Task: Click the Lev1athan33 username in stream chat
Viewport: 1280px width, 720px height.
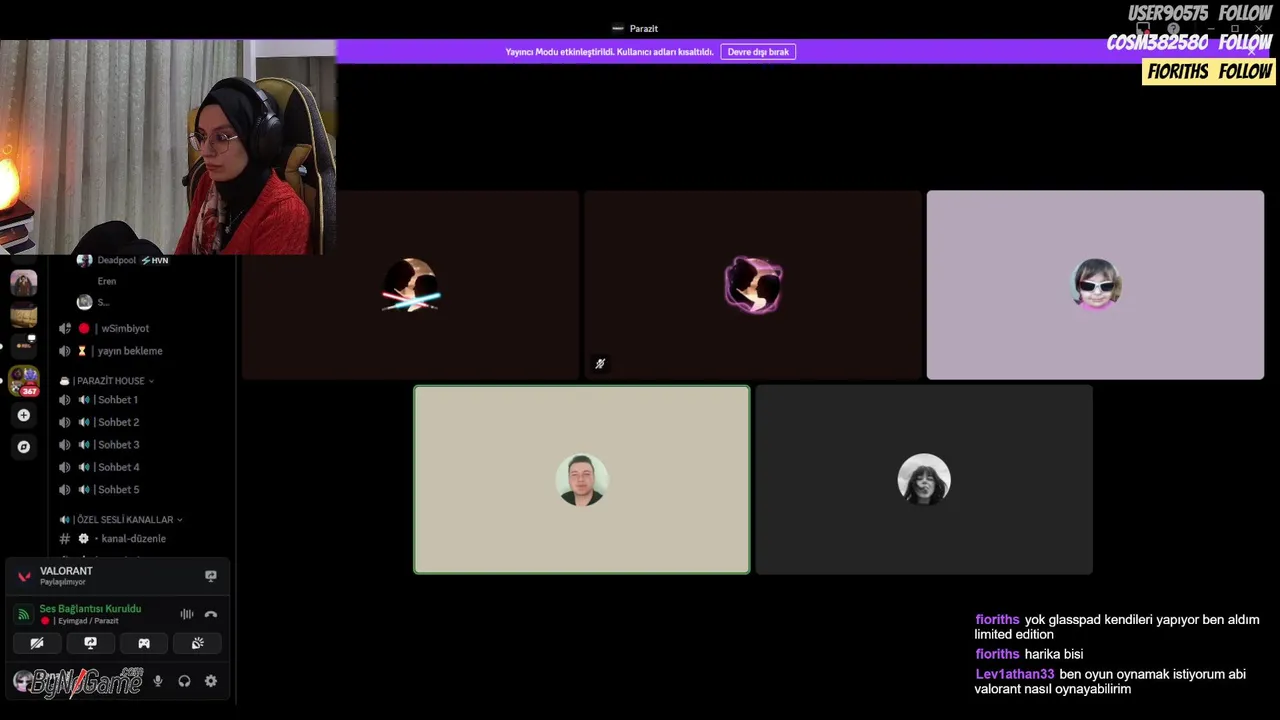Action: point(1014,675)
